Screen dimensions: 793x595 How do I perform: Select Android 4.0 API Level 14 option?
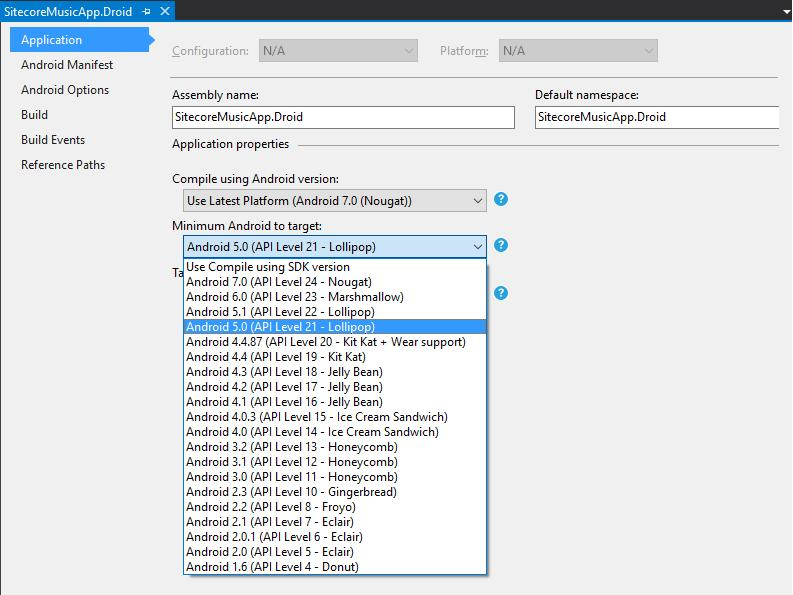(335, 432)
